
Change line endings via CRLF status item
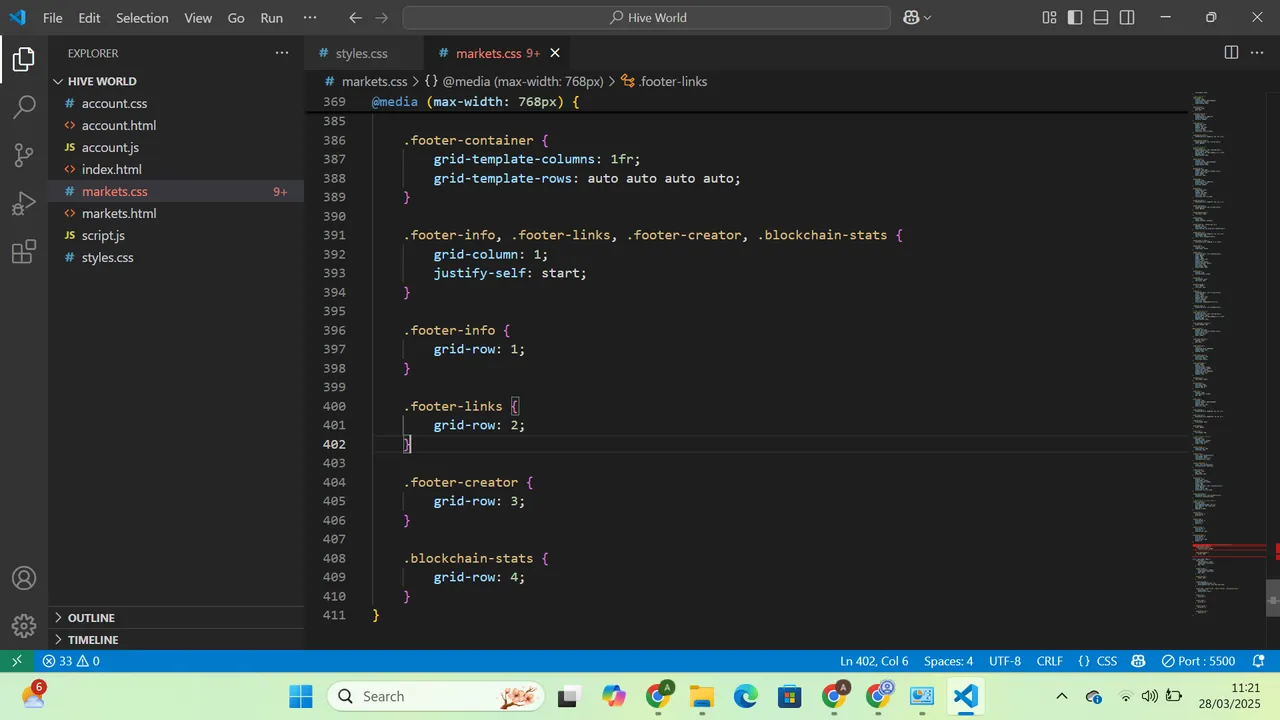tap(1050, 661)
